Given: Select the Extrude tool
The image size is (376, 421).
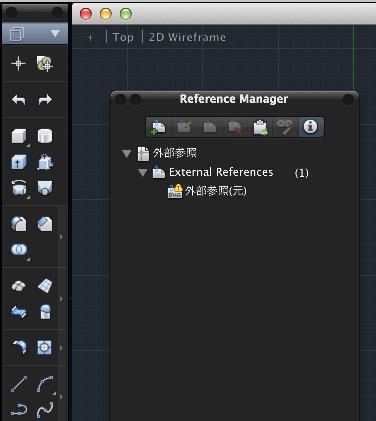Looking at the screenshot, I should 19,162.
